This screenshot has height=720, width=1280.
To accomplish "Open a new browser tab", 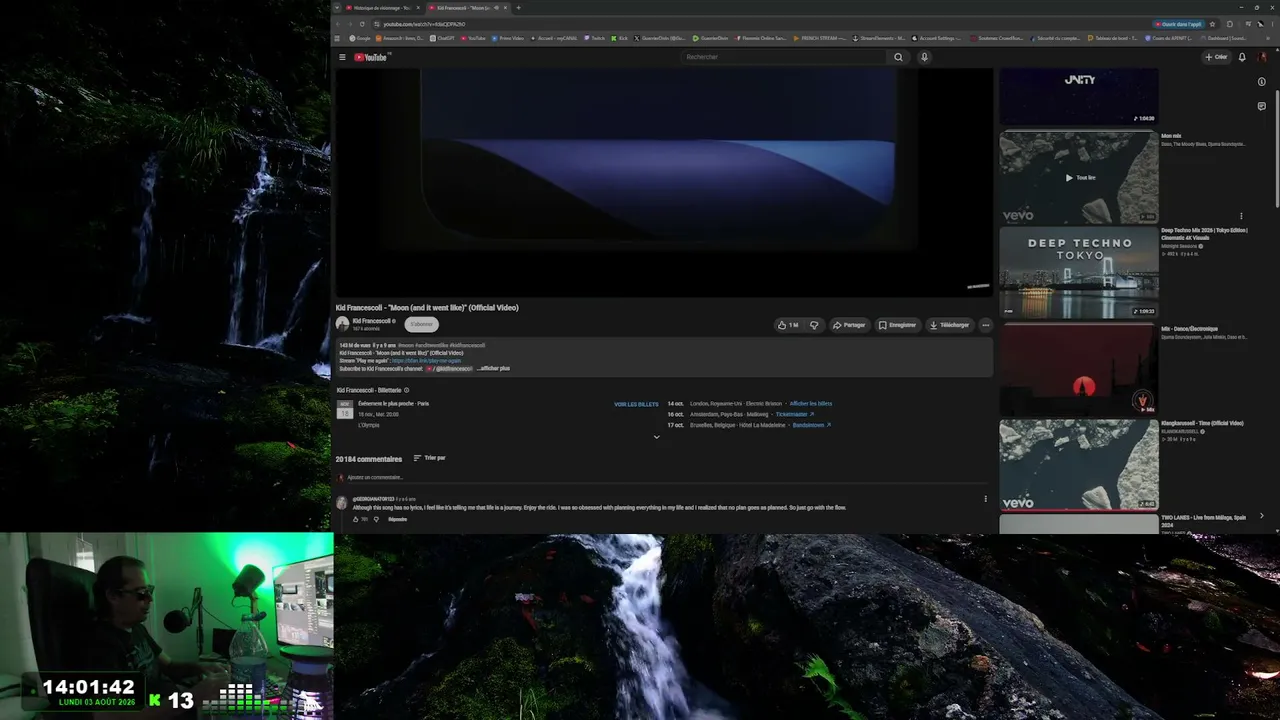I will 518,8.
